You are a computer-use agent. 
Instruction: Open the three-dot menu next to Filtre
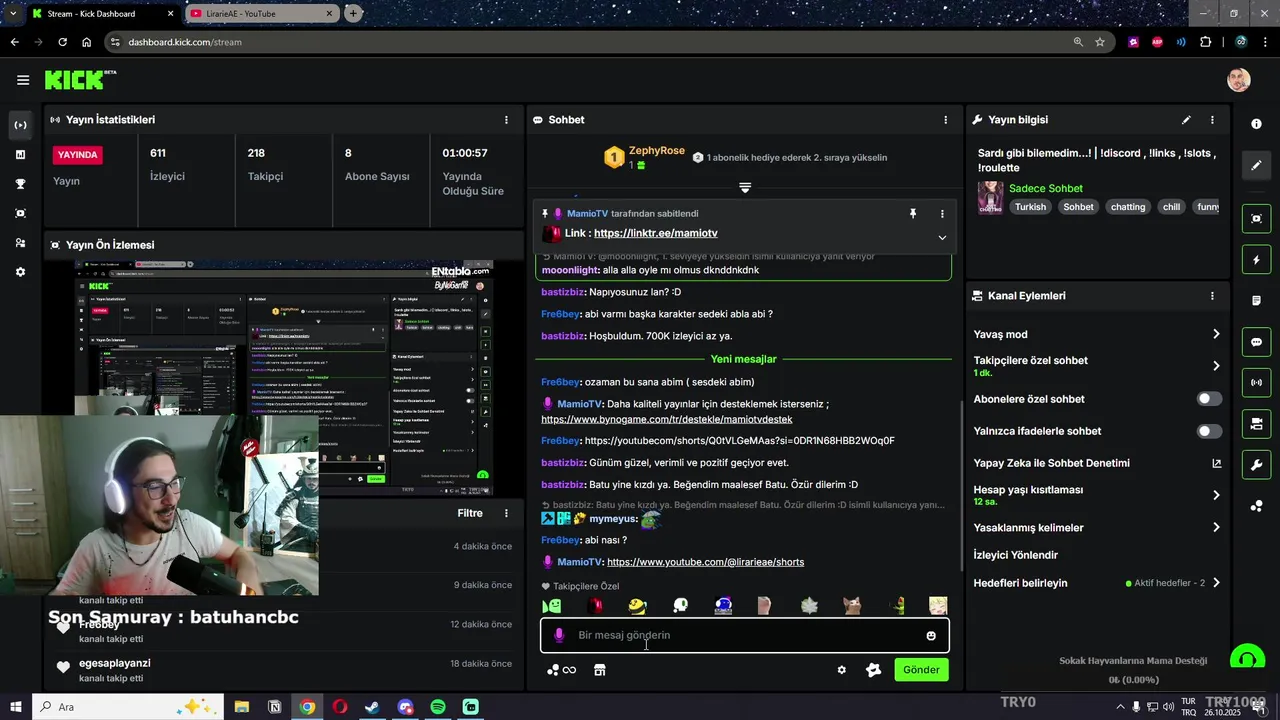pos(506,513)
